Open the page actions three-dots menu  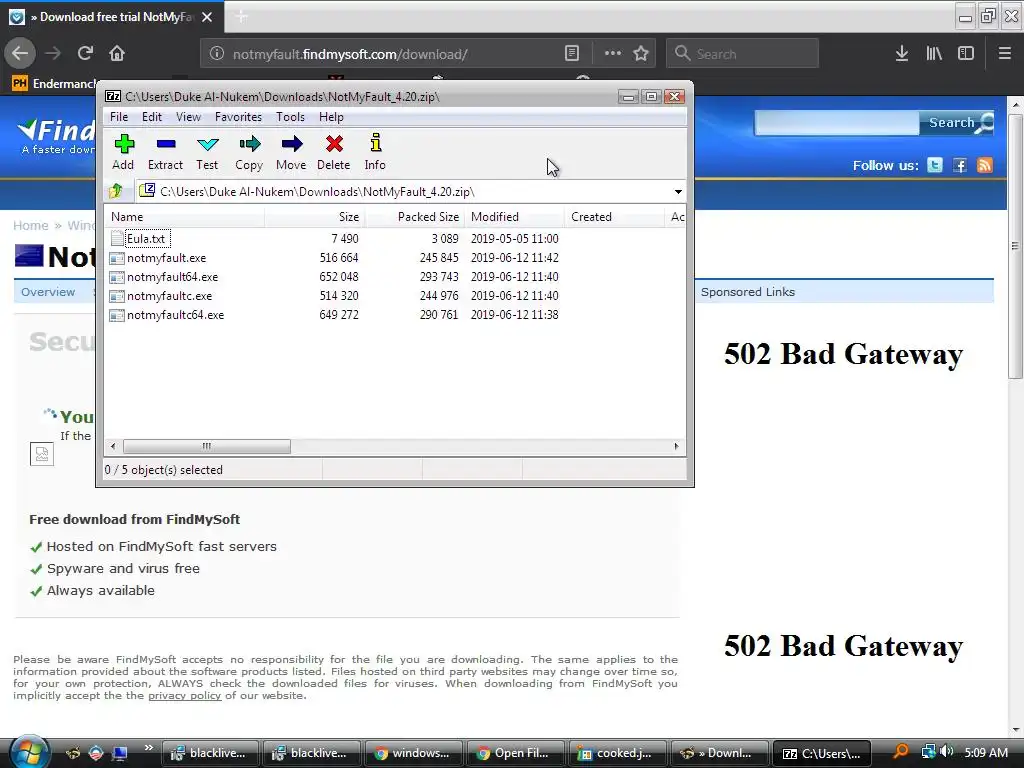[612, 53]
